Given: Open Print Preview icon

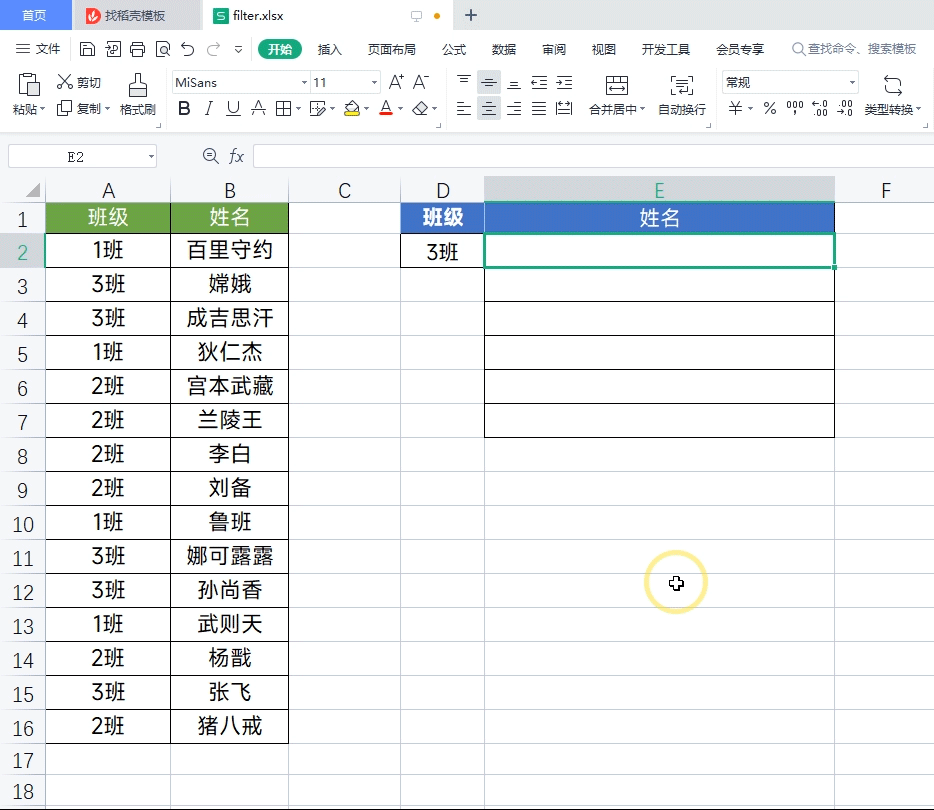Looking at the screenshot, I should [x=163, y=49].
